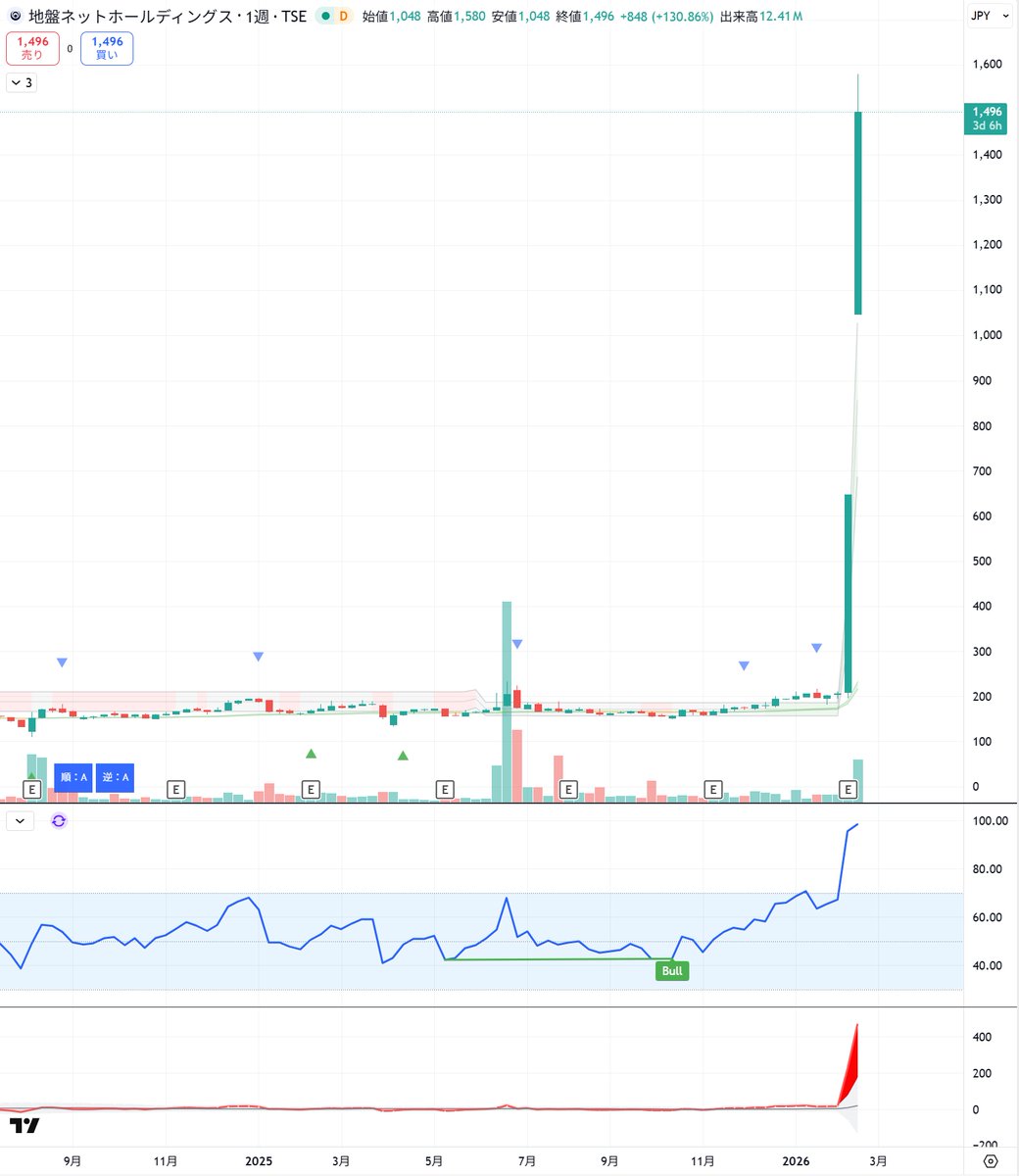The height and width of the screenshot is (1176, 1019).
Task: Click blue down triangle beside the June 2025 spike
Action: click(517, 644)
